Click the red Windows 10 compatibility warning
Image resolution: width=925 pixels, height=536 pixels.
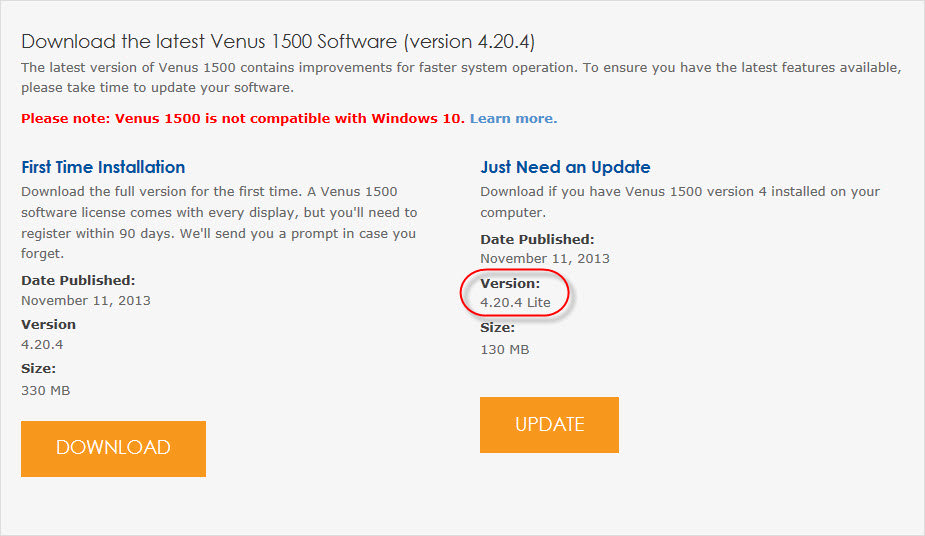[x=243, y=119]
